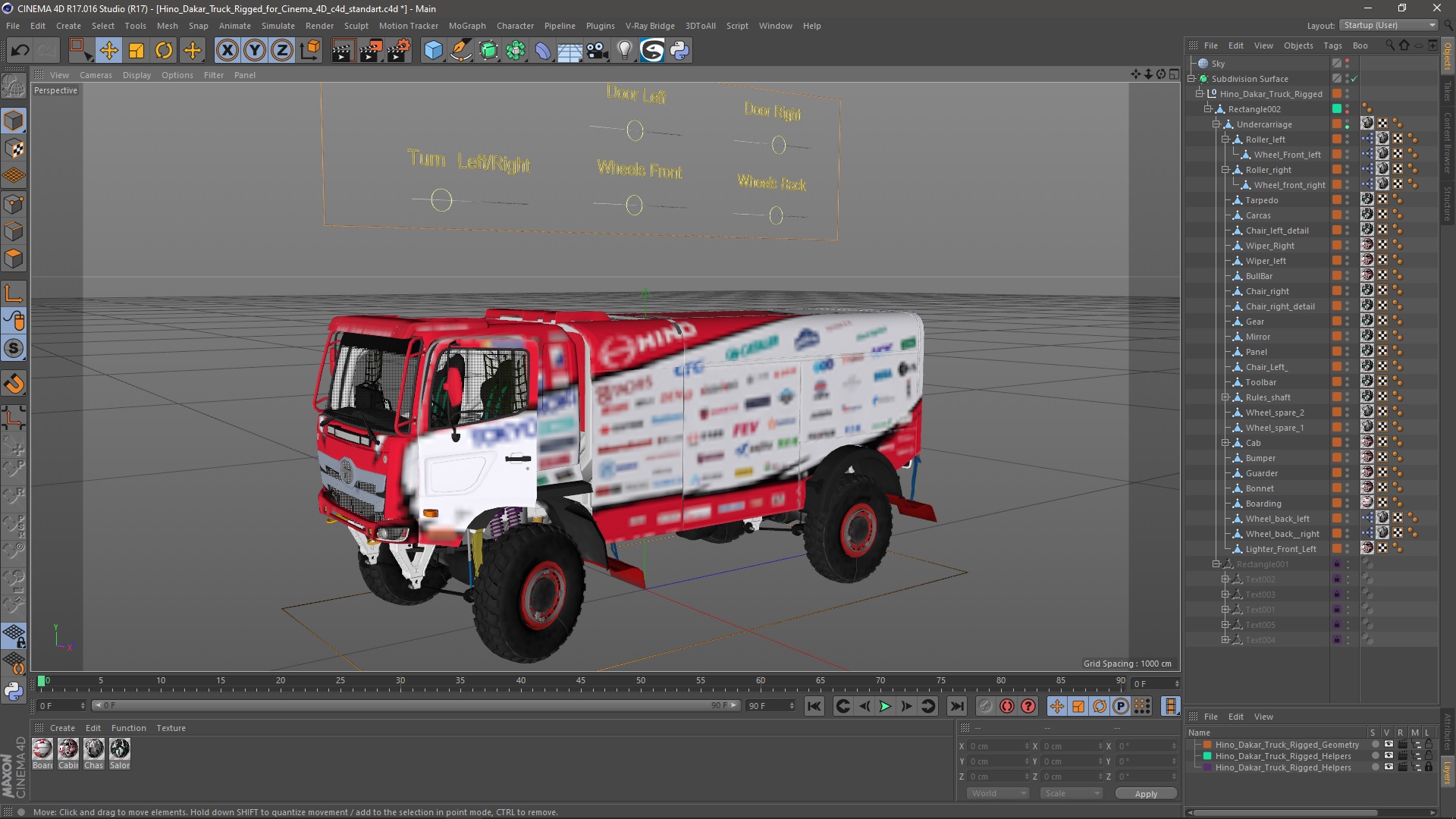
Task: Open the Simulate menu
Action: 278,26
